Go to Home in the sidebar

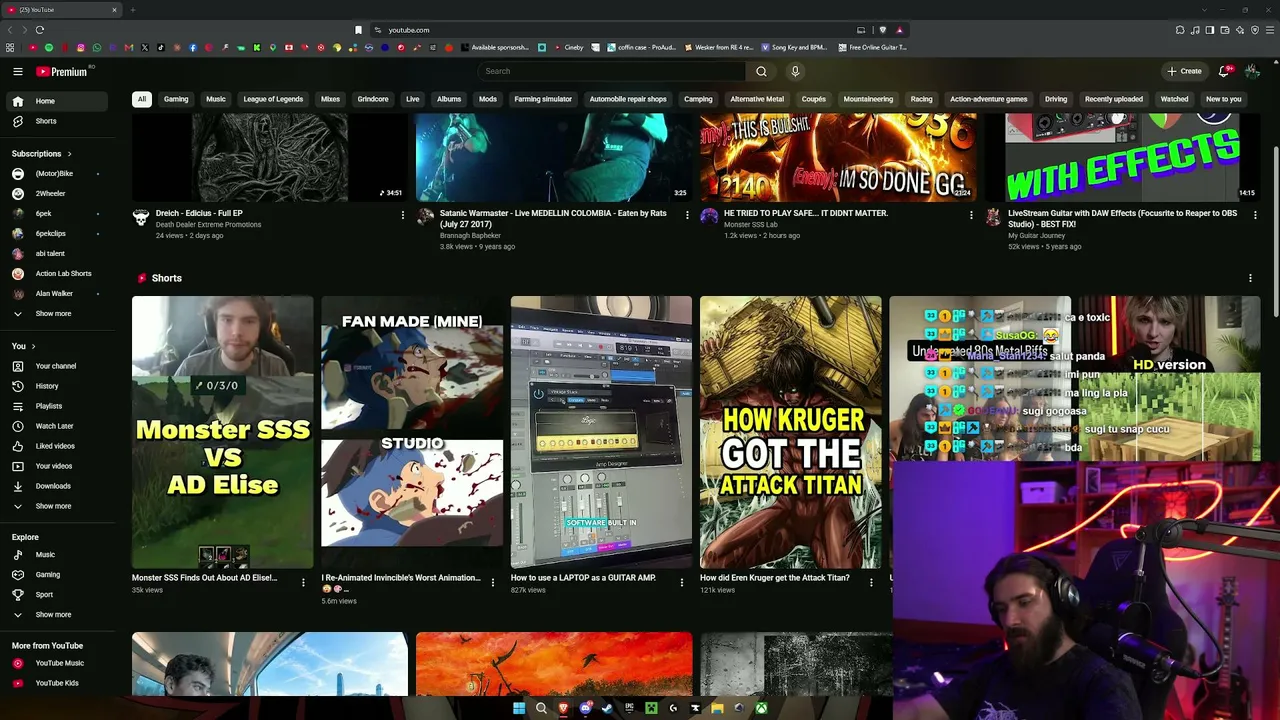58,101
